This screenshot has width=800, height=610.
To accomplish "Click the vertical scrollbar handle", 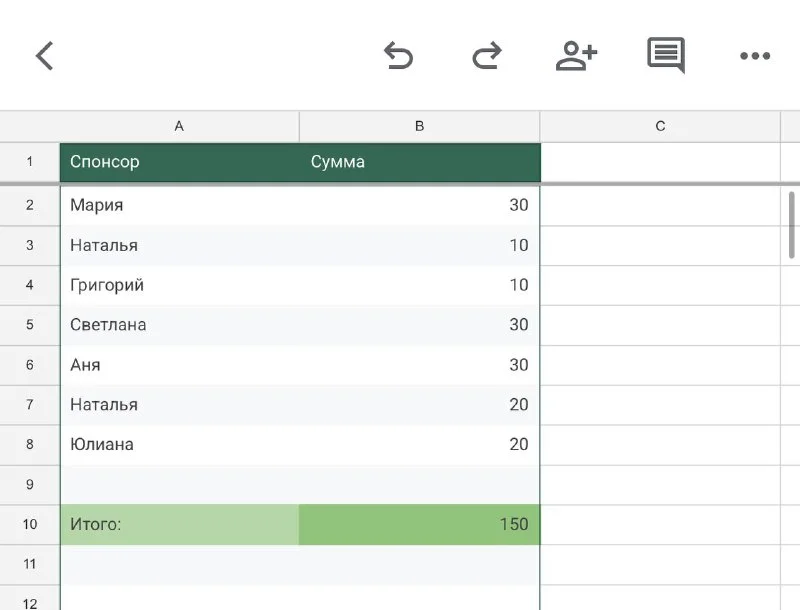I will 792,225.
